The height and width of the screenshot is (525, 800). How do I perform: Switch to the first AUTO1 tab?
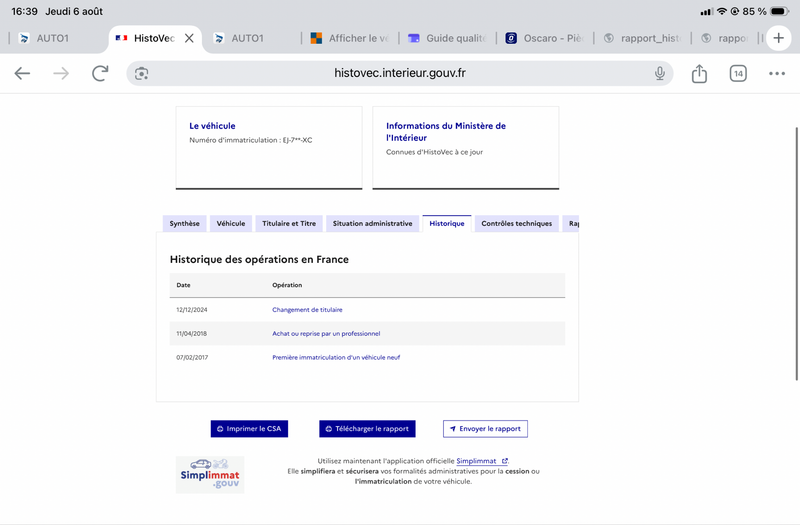52,38
